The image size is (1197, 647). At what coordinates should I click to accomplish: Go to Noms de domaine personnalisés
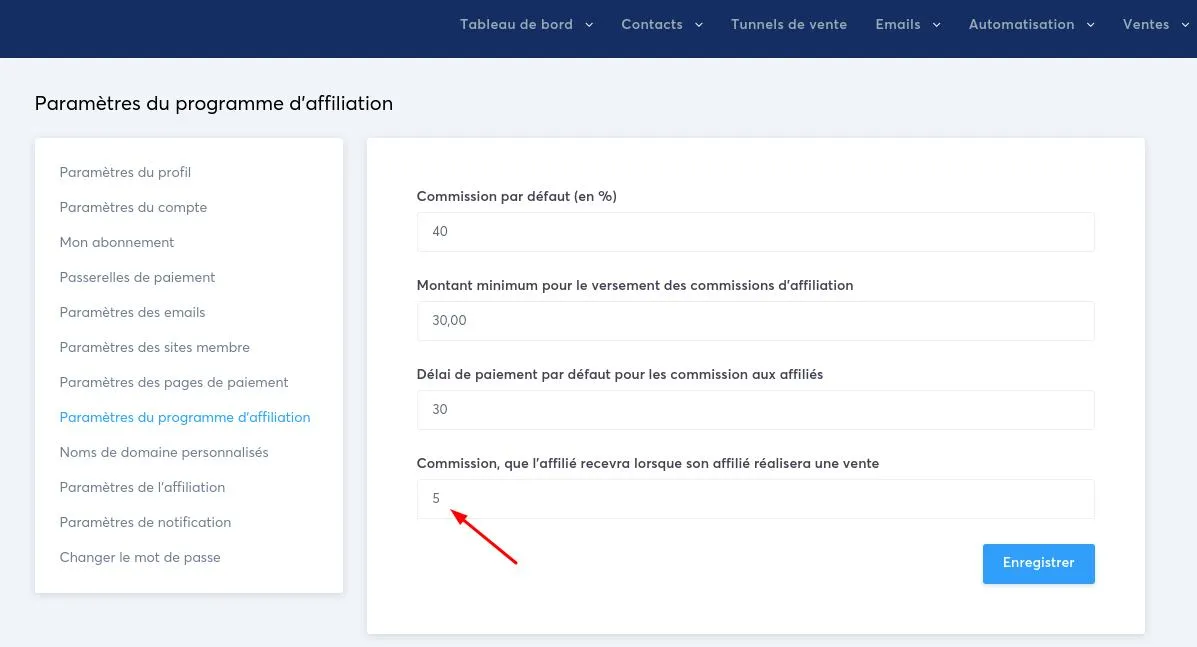163,452
